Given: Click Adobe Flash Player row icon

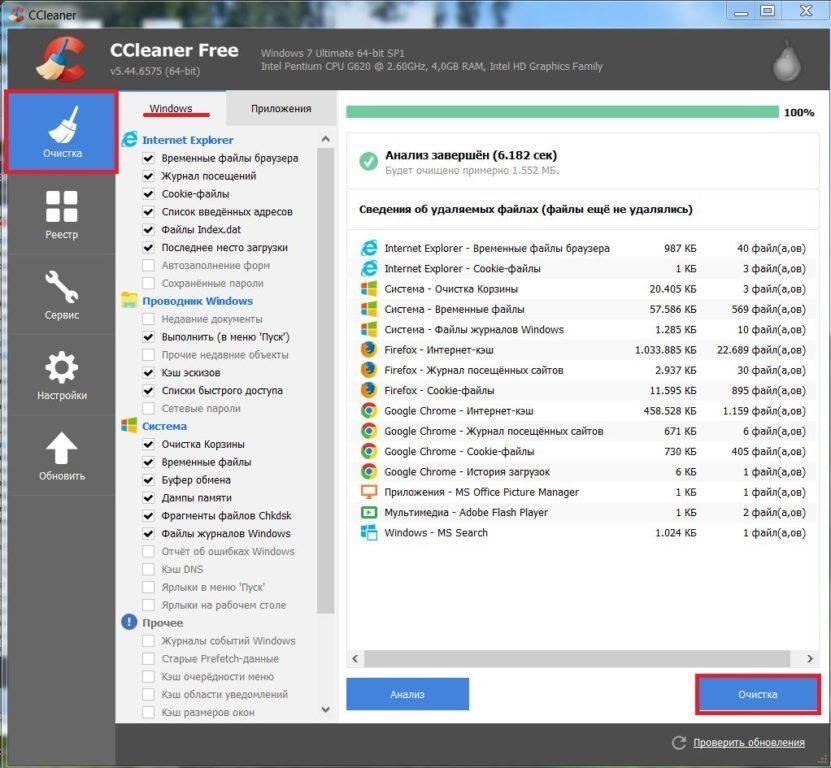Looking at the screenshot, I should 369,512.
